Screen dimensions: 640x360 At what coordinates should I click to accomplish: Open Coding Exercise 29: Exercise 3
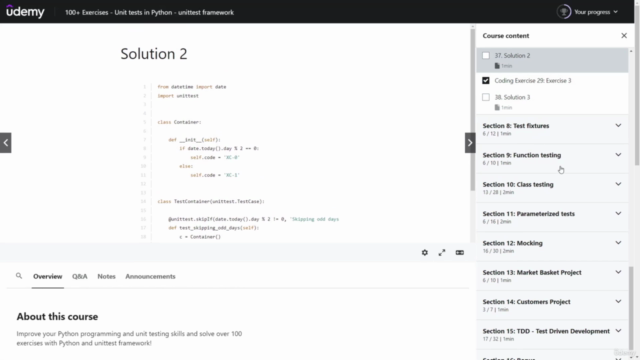[552, 80]
